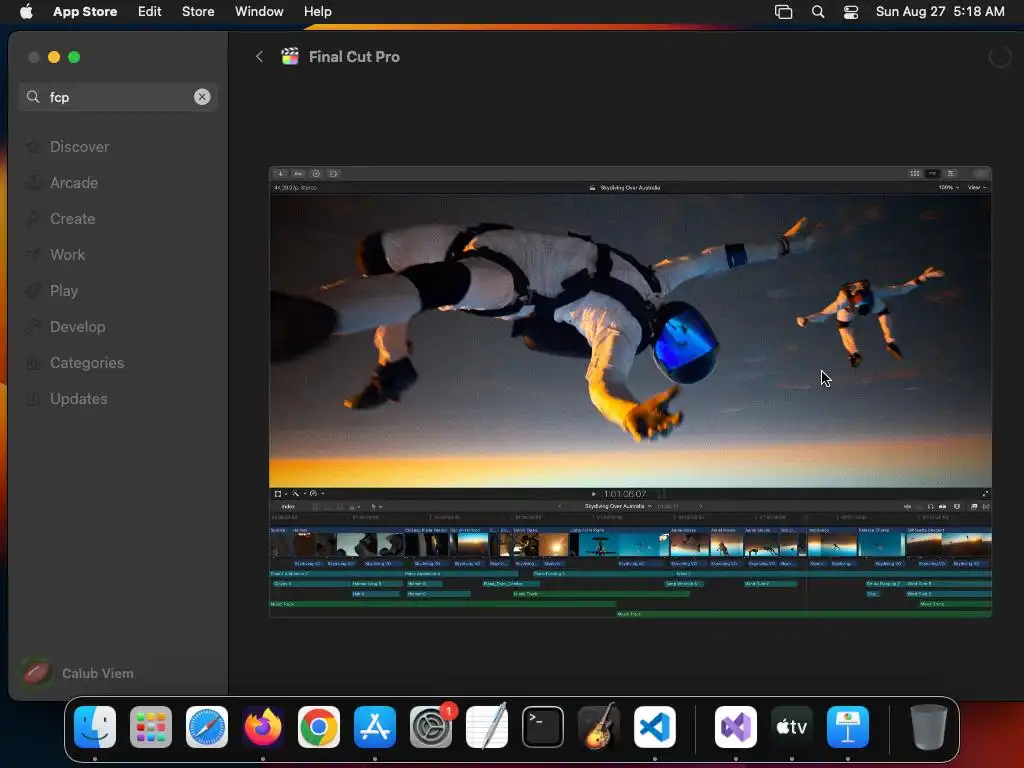Clear the fcp search text

click(x=202, y=97)
